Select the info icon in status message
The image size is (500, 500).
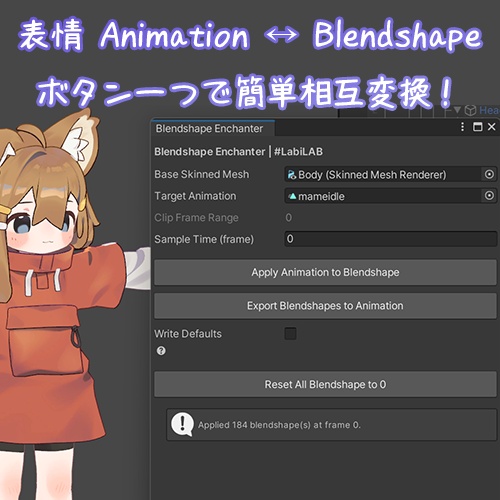[182, 424]
